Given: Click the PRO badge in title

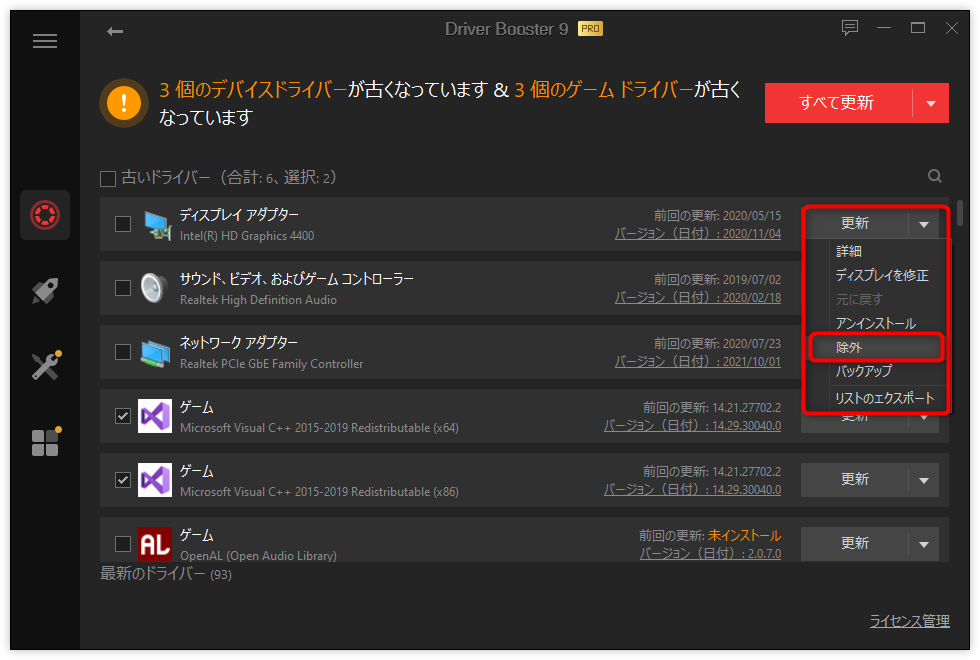Looking at the screenshot, I should point(590,29).
